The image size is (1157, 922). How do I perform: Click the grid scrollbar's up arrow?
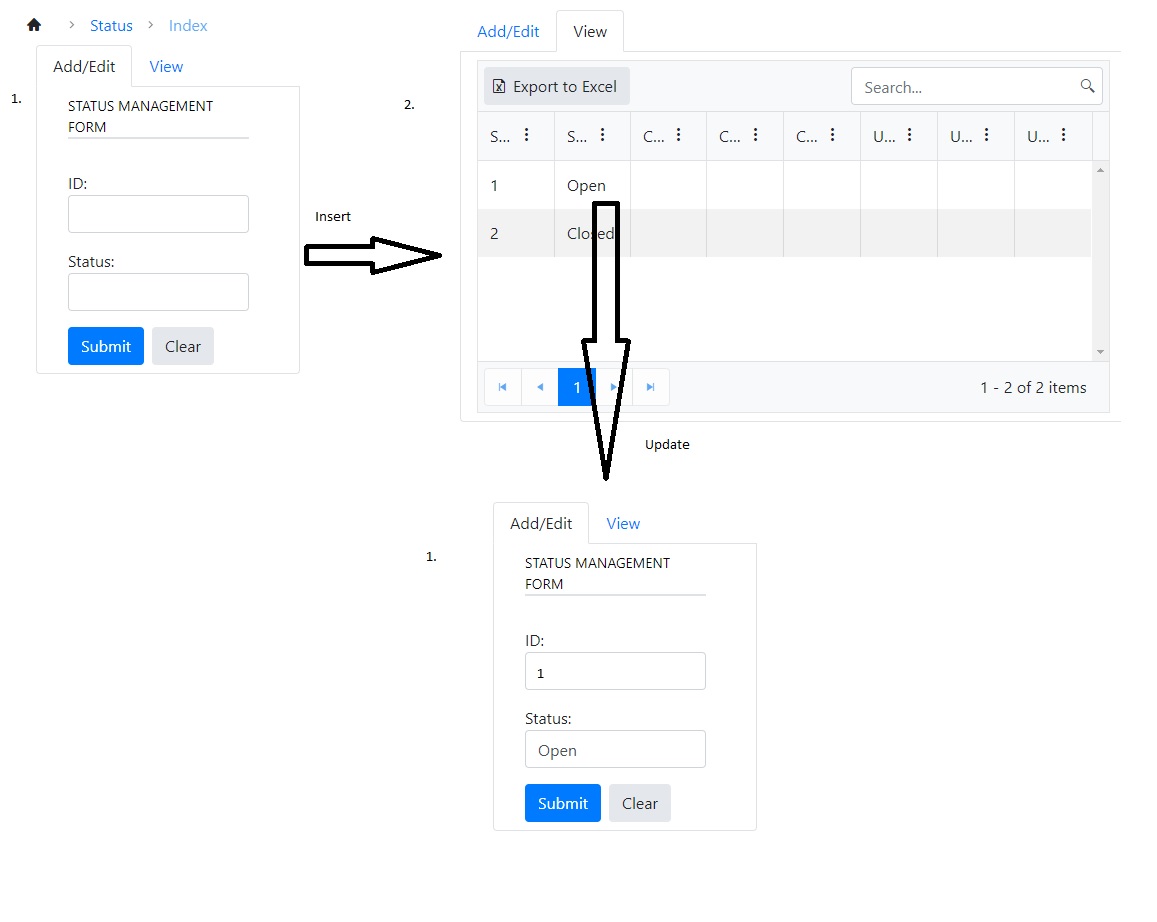[1100, 171]
